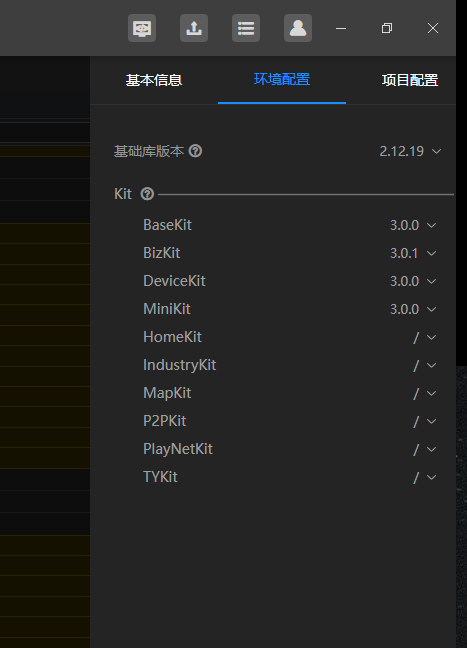Open the user account icon

pyautogui.click(x=298, y=28)
